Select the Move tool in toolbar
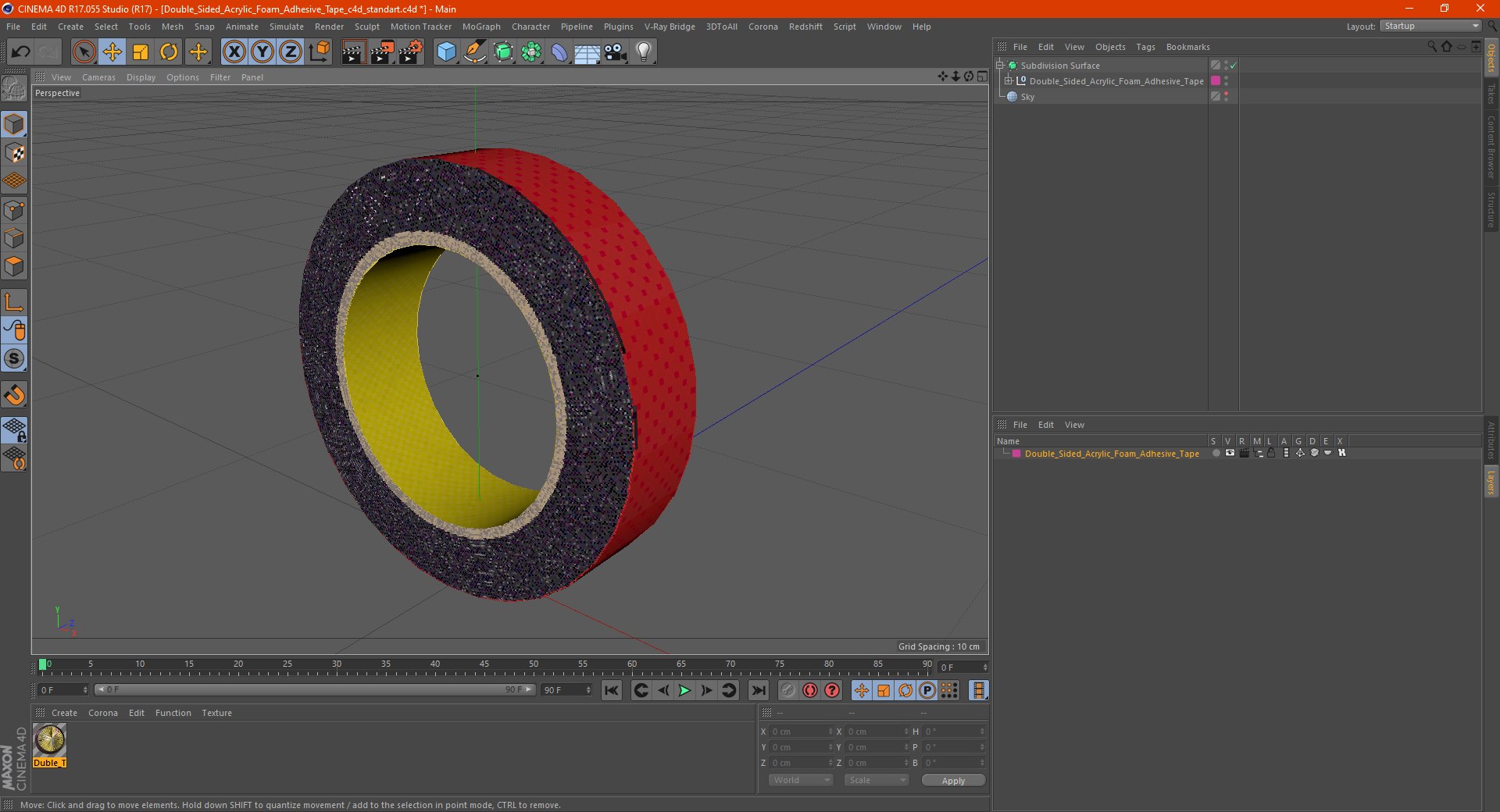Screen dimensions: 1500x812 [112, 52]
